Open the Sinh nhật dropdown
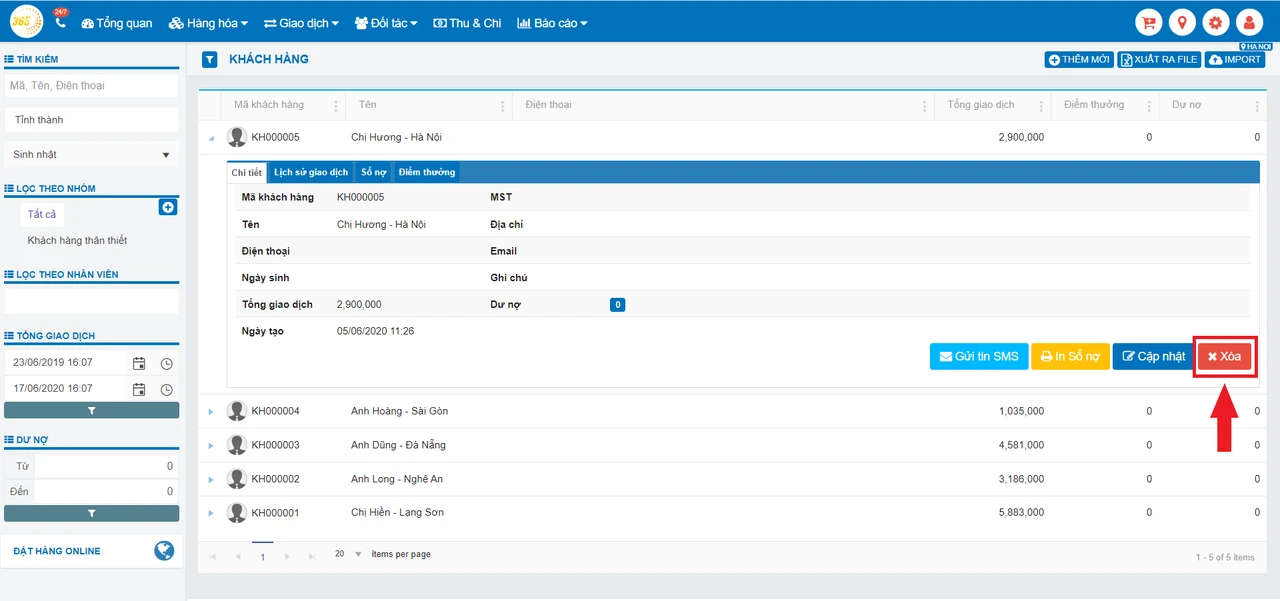This screenshot has width=1280, height=601. click(x=92, y=155)
